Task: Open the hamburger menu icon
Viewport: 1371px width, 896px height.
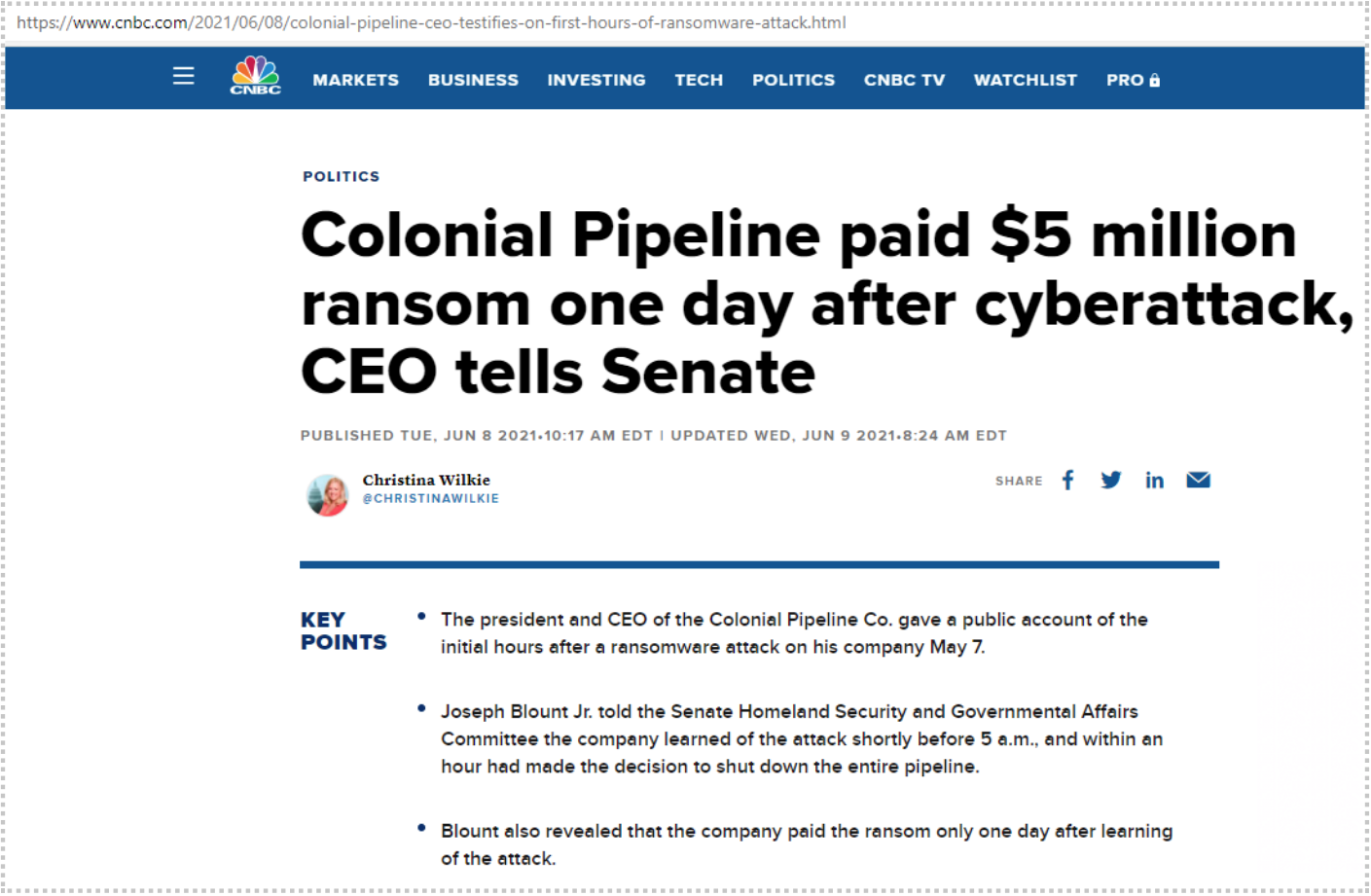Action: (183, 76)
